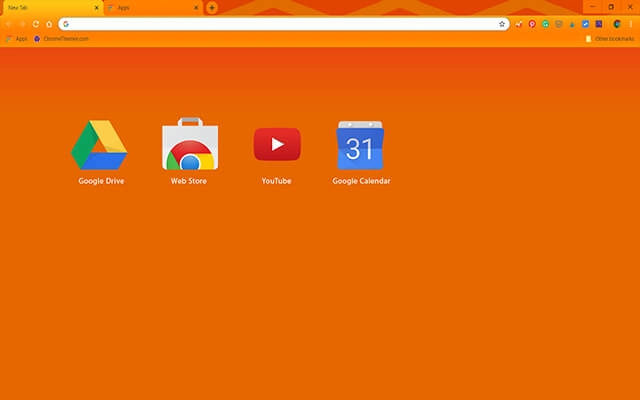Click the Google icon in address bar
Screen dimensions: 640x400
[x=66, y=24]
